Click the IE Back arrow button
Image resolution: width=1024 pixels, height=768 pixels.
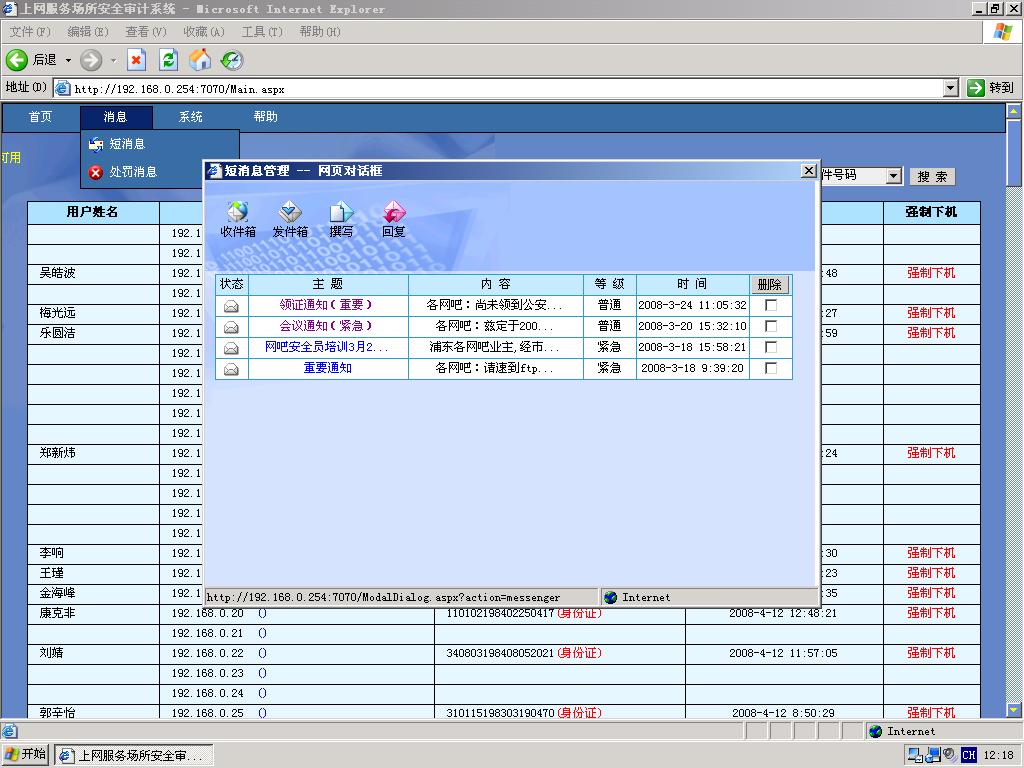pos(17,60)
